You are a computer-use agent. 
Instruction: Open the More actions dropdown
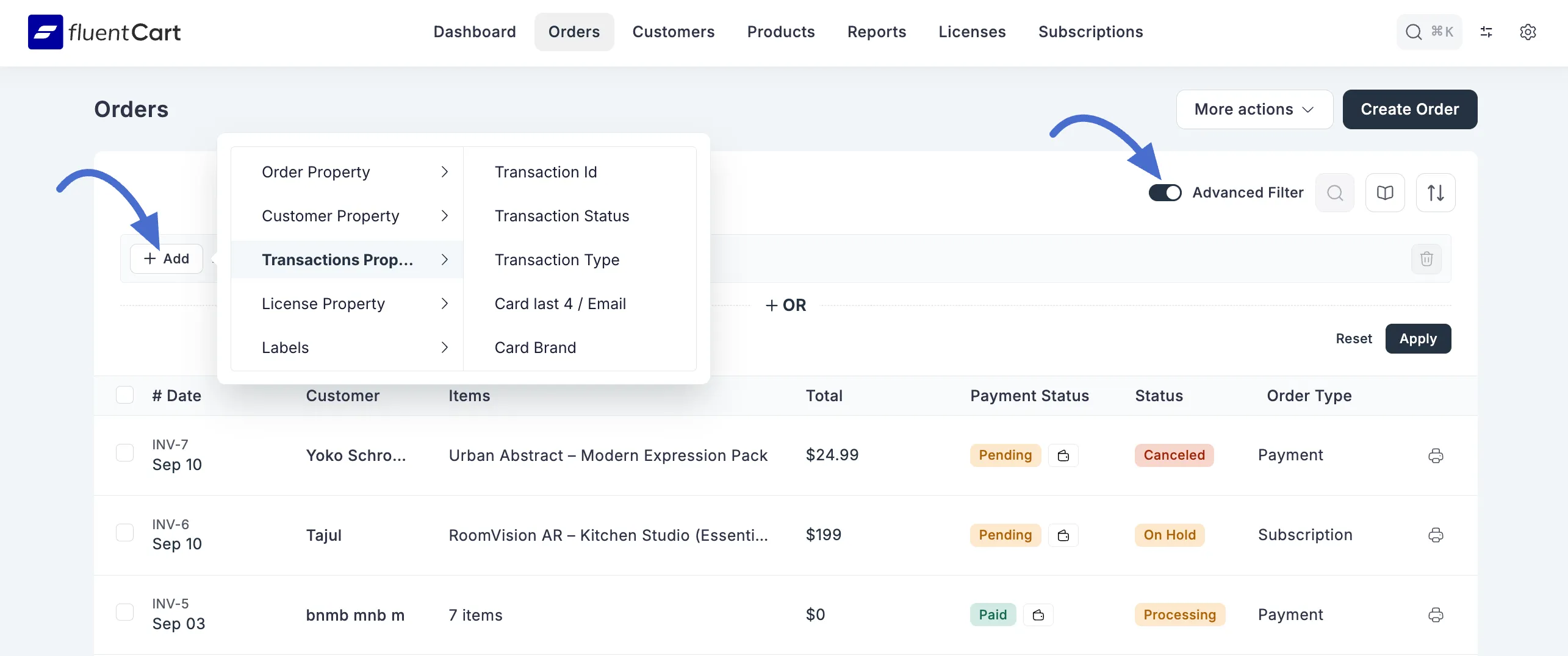(1254, 109)
